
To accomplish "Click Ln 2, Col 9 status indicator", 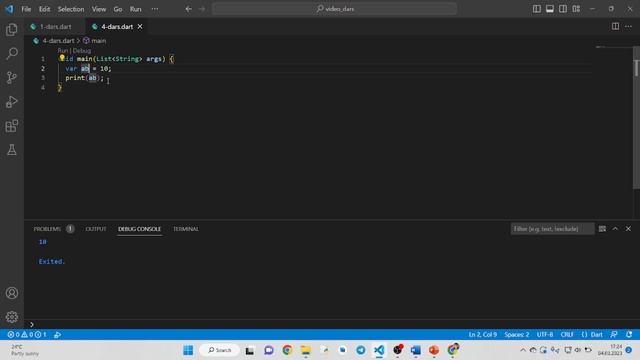I will (x=482, y=335).
